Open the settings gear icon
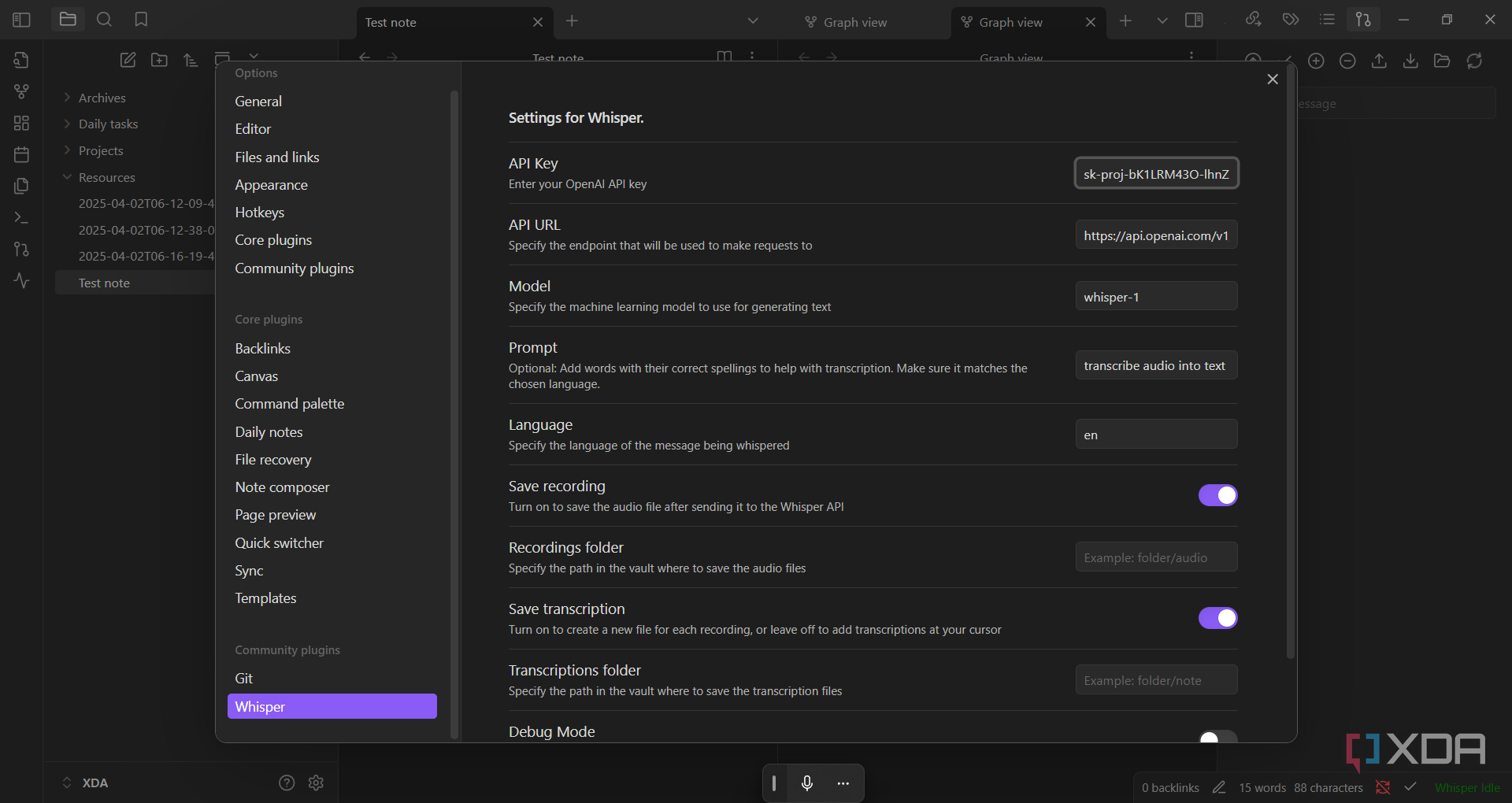 point(317,783)
